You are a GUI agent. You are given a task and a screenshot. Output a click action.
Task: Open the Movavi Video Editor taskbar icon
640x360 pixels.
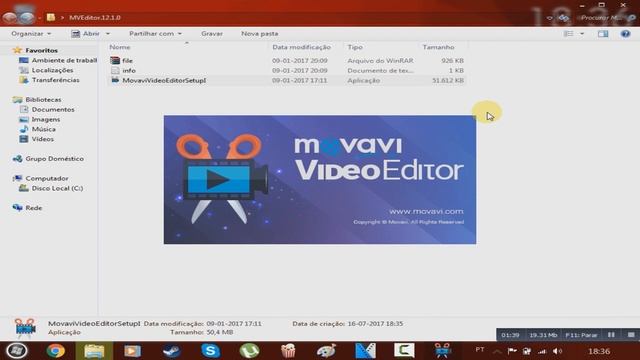tap(442, 351)
